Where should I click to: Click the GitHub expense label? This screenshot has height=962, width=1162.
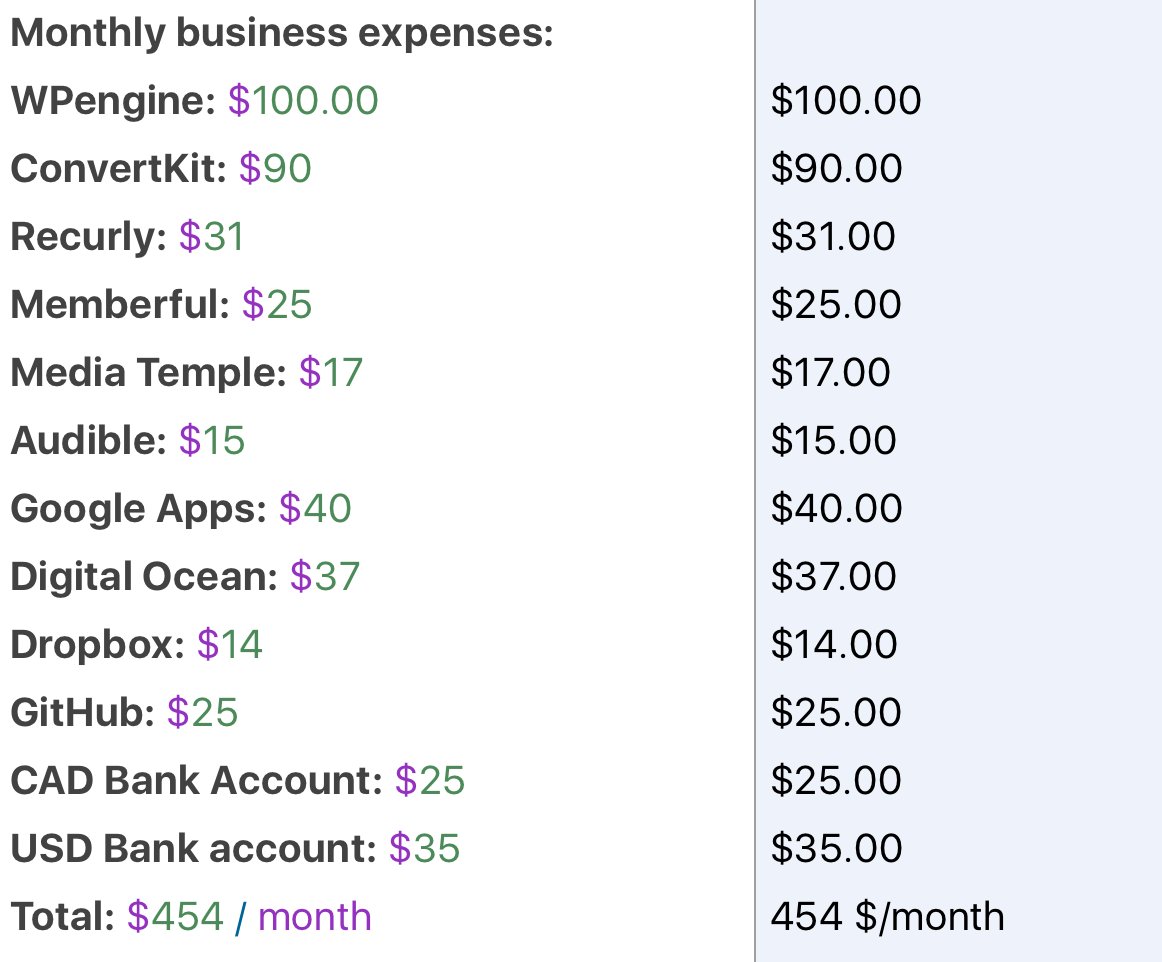pyautogui.click(x=82, y=713)
